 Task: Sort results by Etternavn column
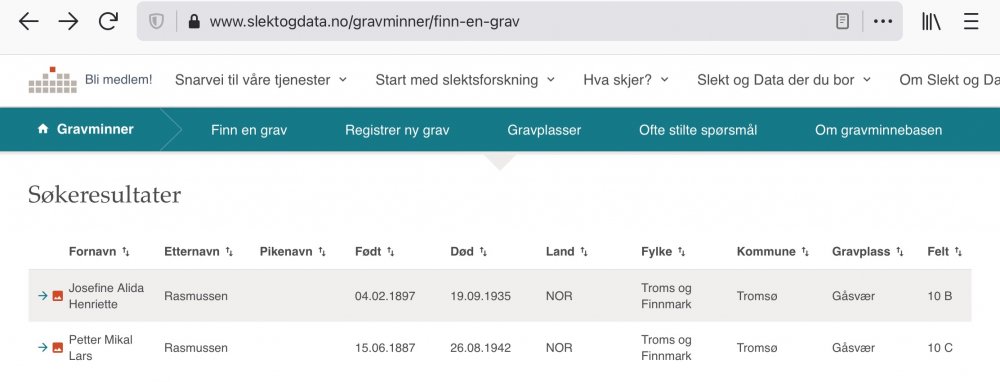click(198, 251)
